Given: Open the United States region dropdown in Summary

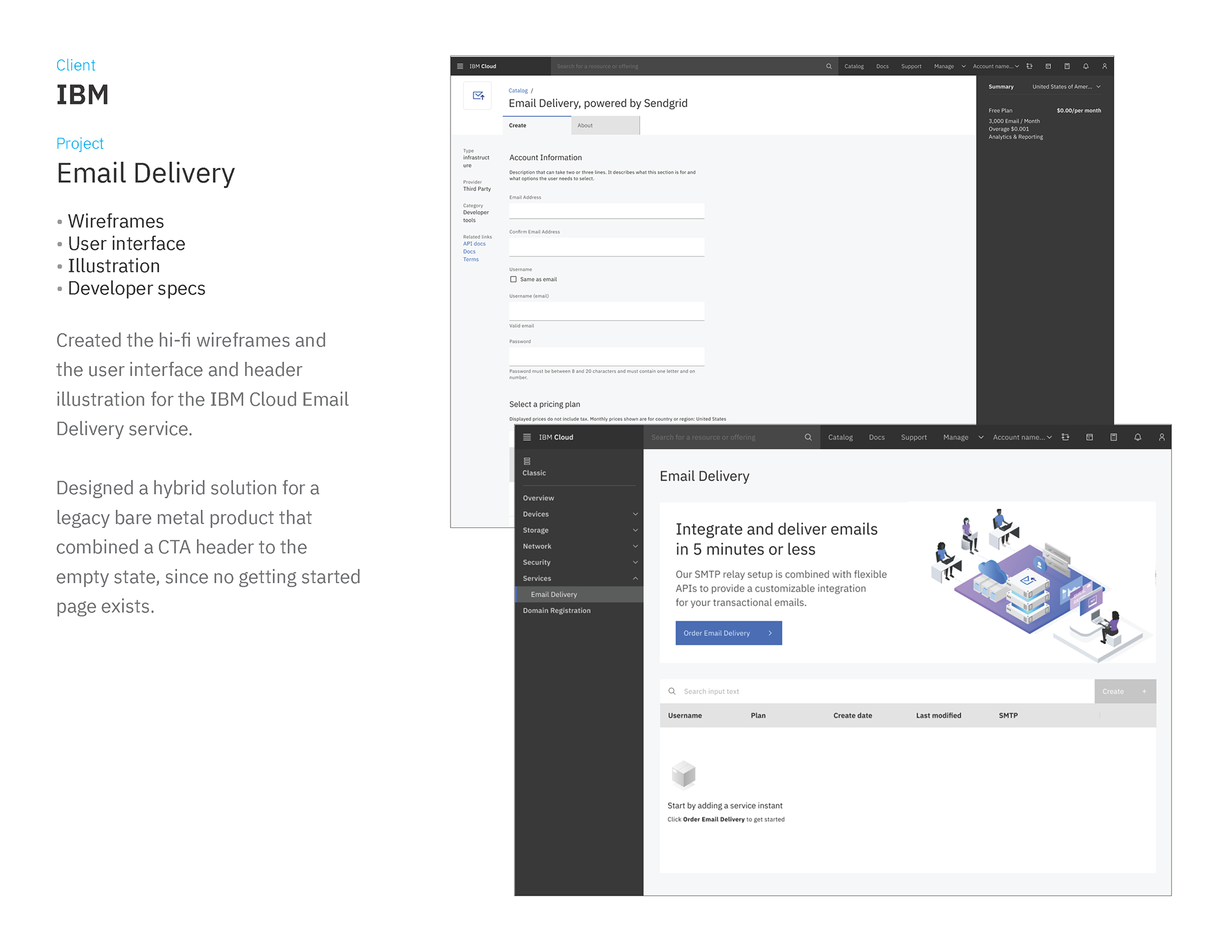Looking at the screenshot, I should point(1066,87).
